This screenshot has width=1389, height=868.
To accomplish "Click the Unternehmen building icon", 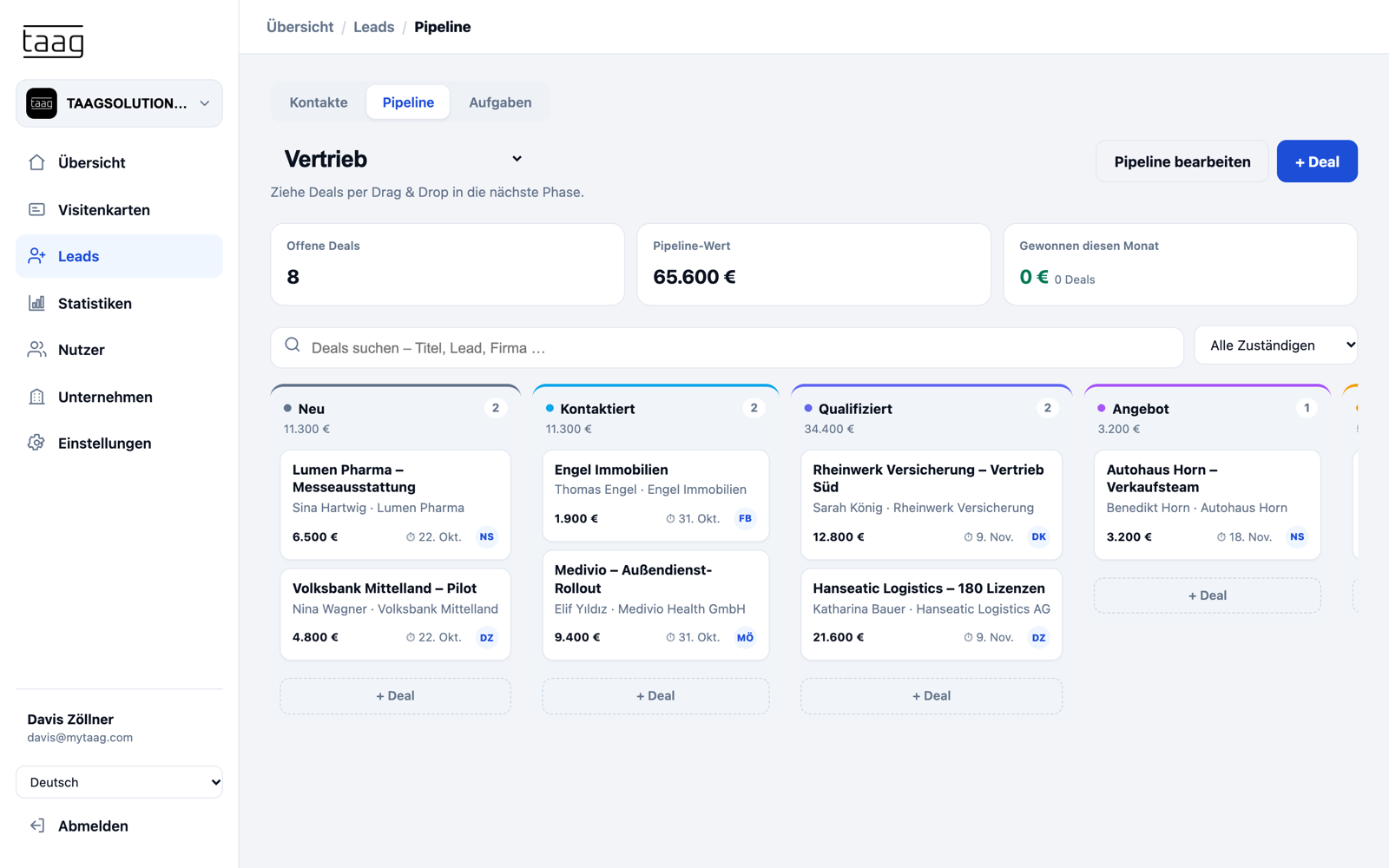I will [36, 397].
